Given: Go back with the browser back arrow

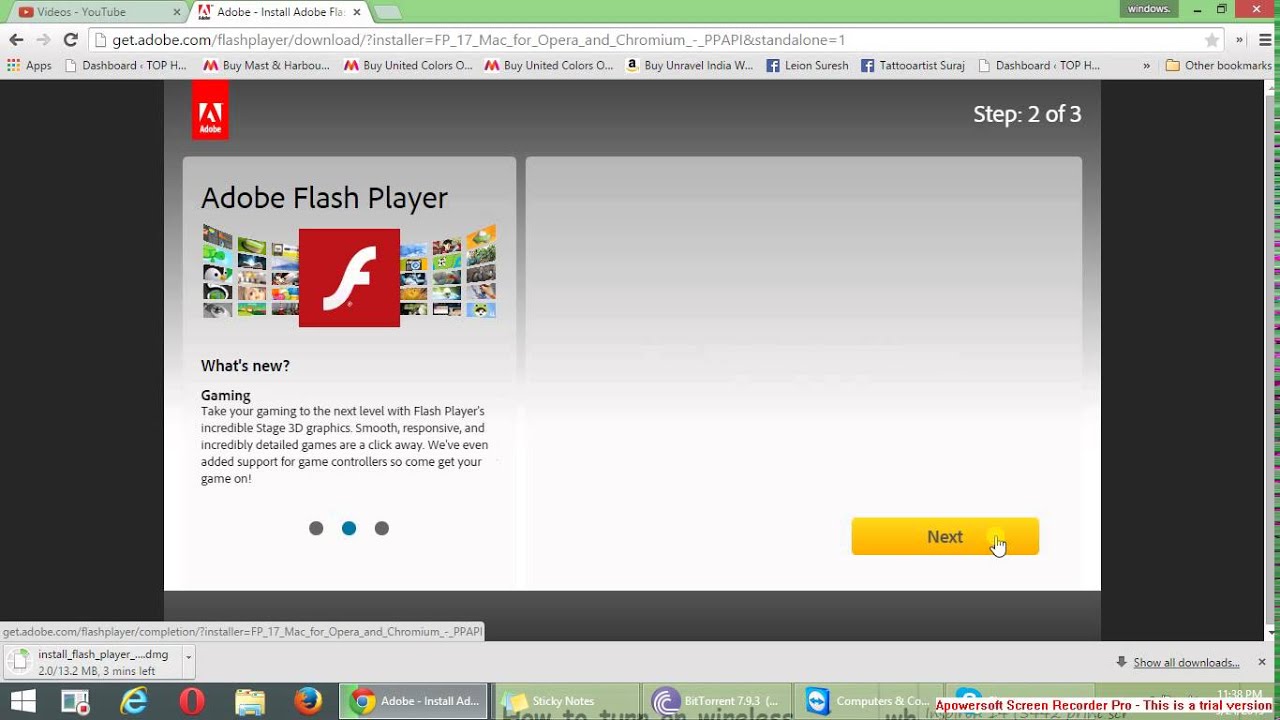Looking at the screenshot, I should pyautogui.click(x=16, y=40).
